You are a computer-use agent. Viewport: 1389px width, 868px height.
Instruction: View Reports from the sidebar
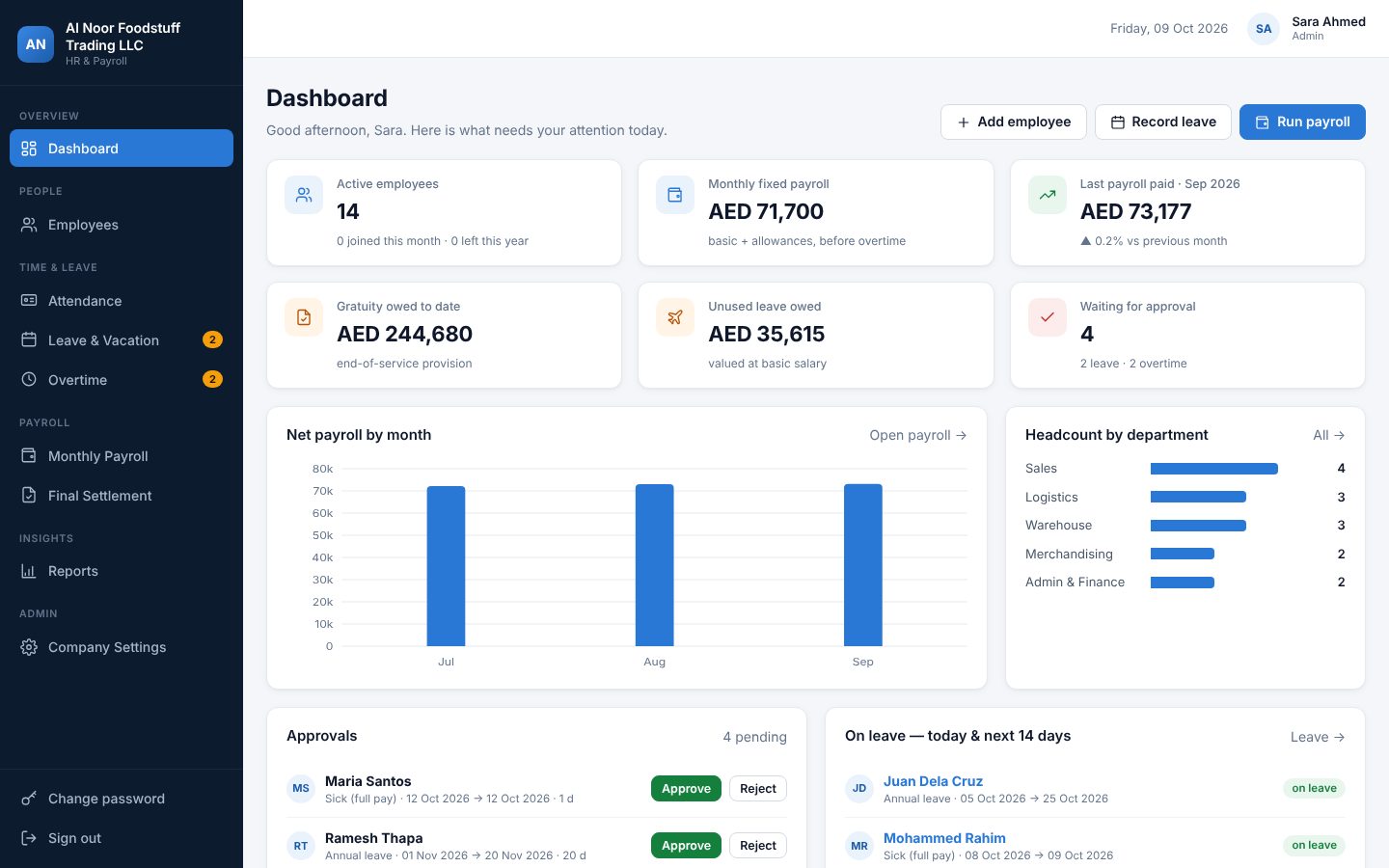122,571
